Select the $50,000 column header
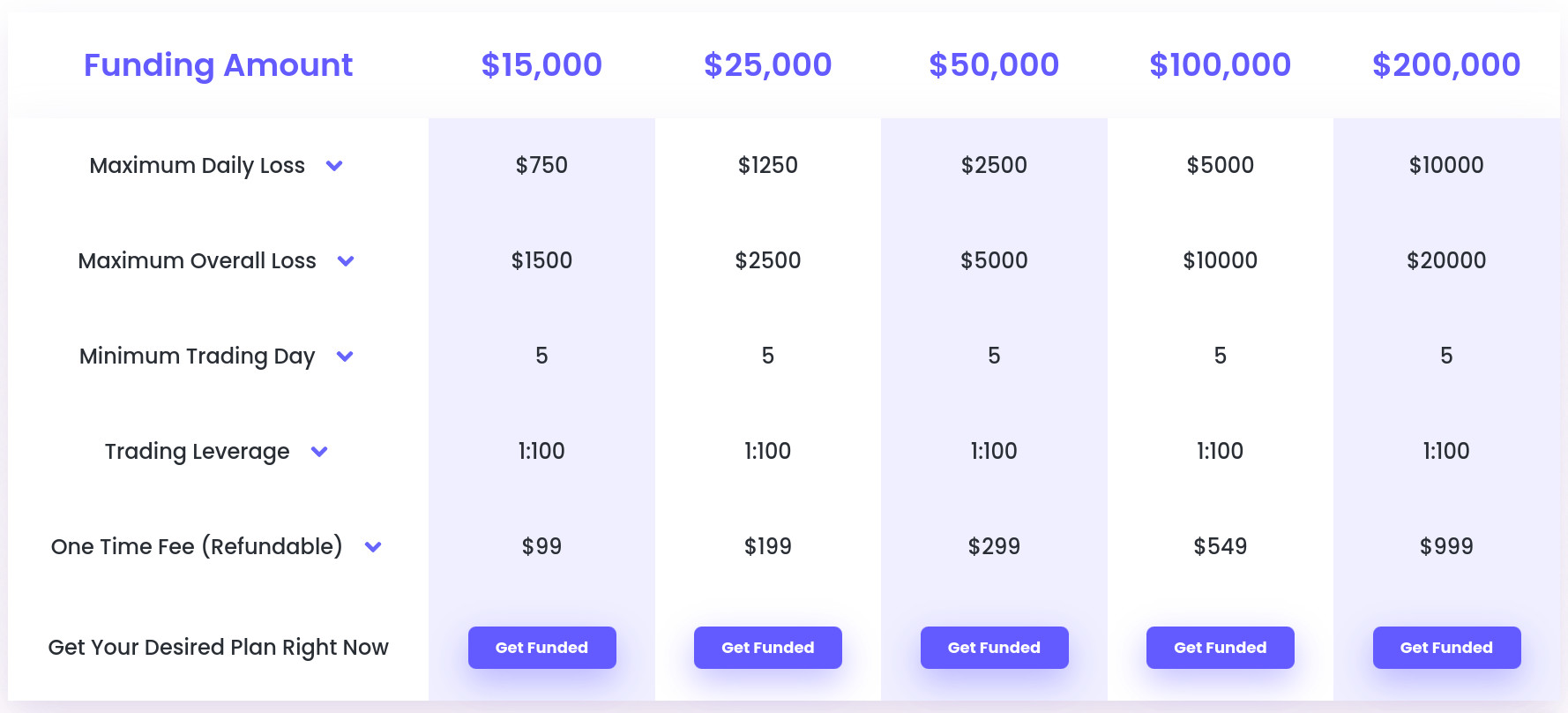This screenshot has width=1568, height=713. click(x=993, y=64)
